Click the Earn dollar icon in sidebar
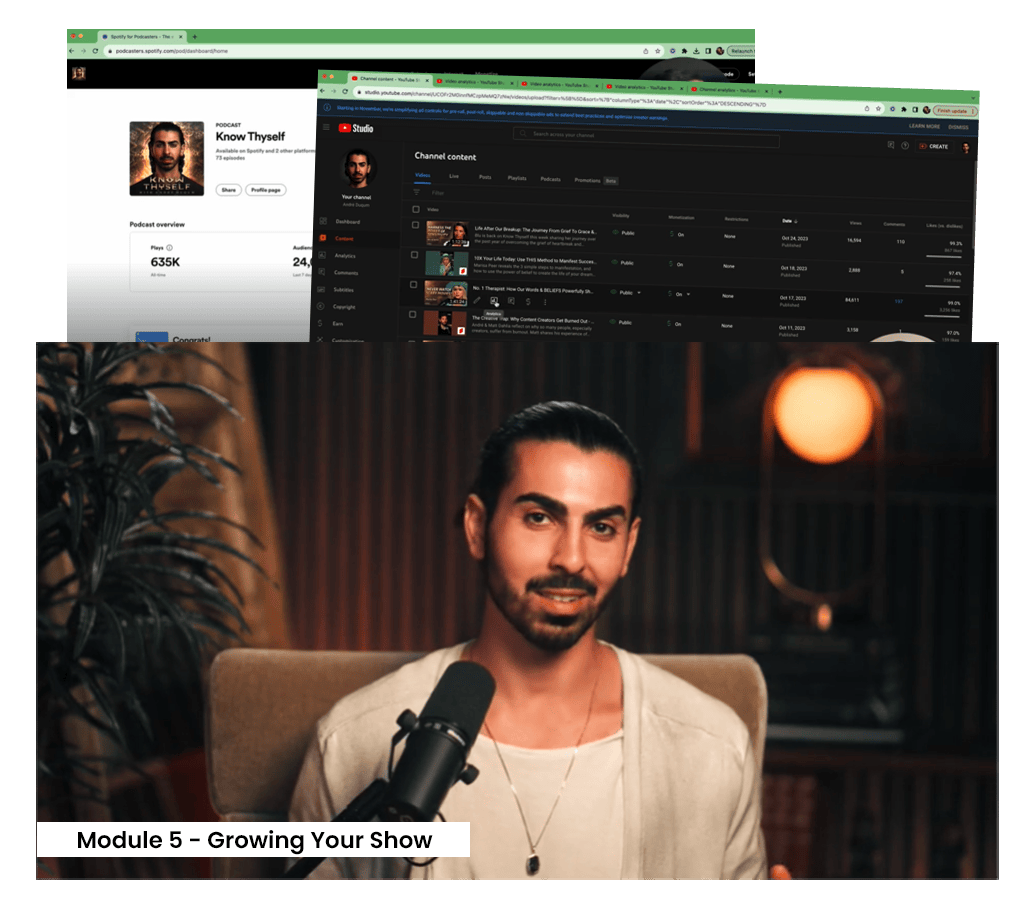Image resolution: width=1033 pixels, height=900 pixels. 321,323
